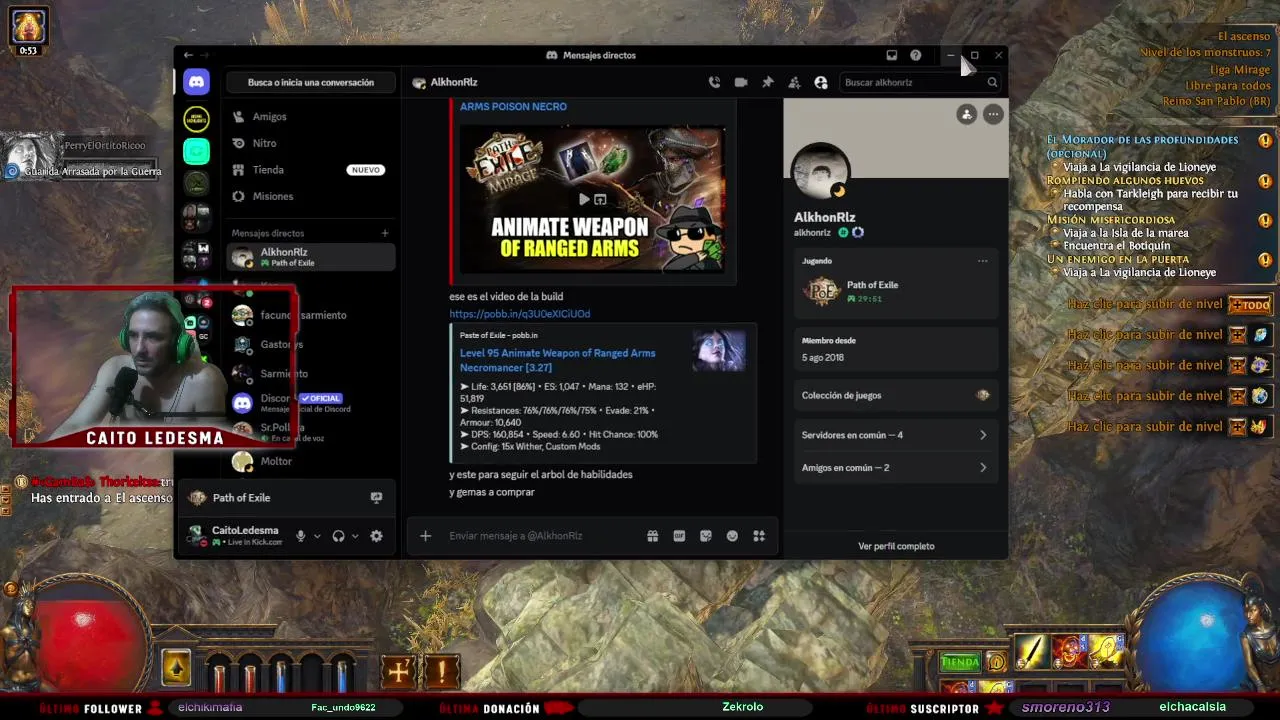Open microphone input options arrow
This screenshot has height=720, width=1280.
tap(317, 536)
